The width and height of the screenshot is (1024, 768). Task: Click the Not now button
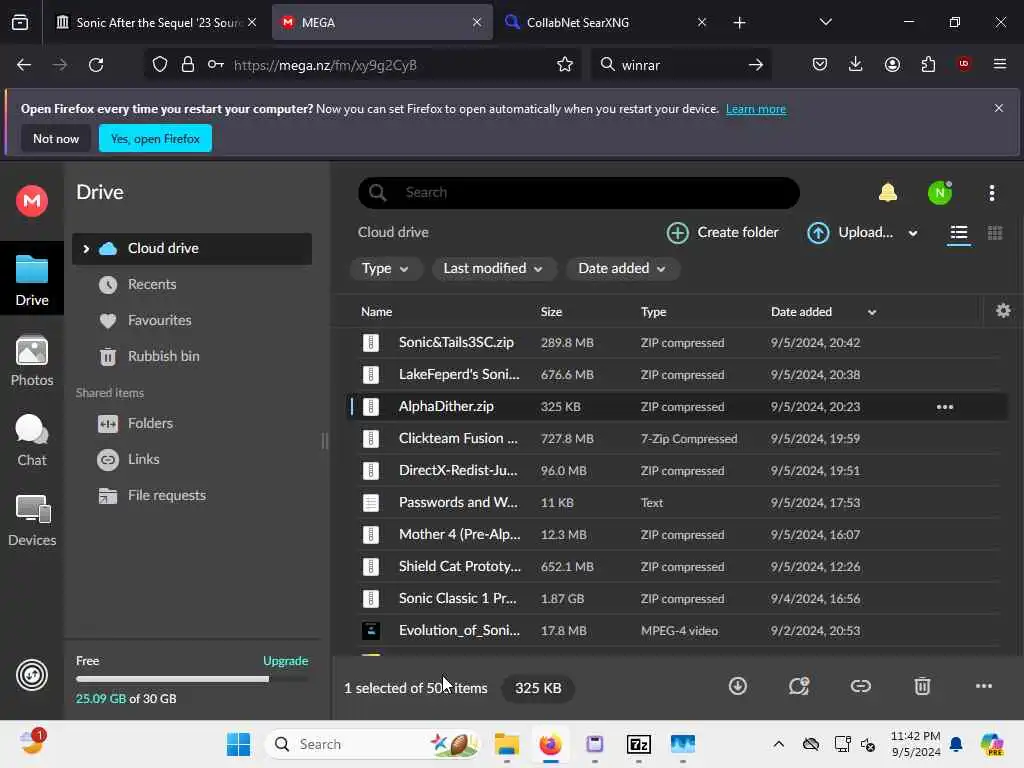click(56, 138)
